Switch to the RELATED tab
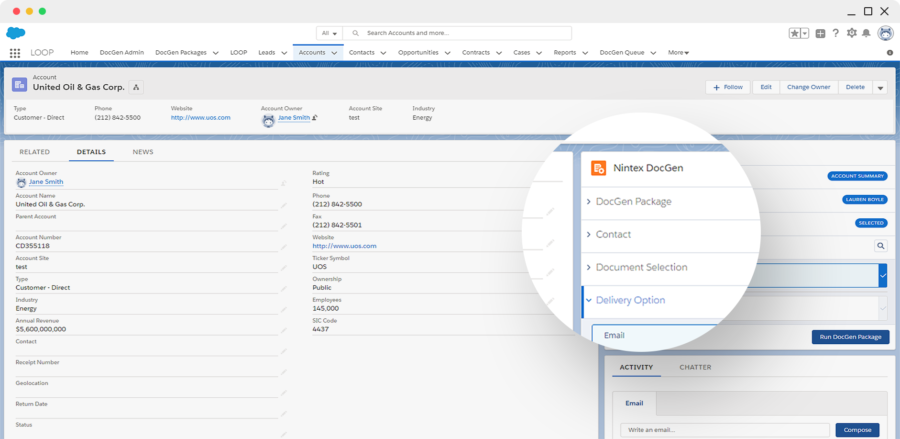The height and width of the screenshot is (439, 900). pos(34,152)
